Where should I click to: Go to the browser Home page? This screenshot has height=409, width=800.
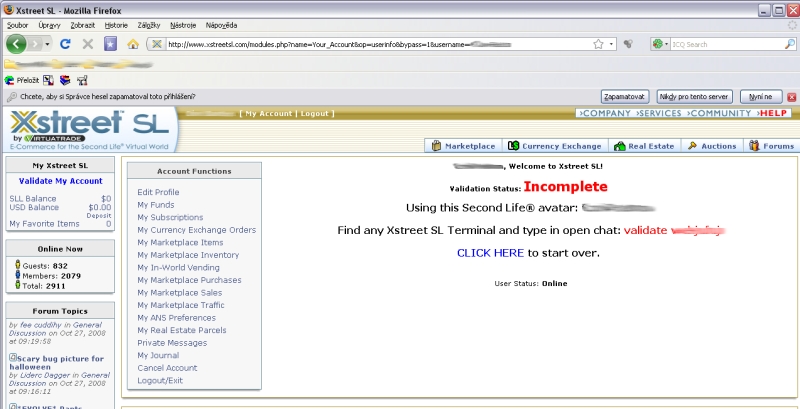click(132, 44)
